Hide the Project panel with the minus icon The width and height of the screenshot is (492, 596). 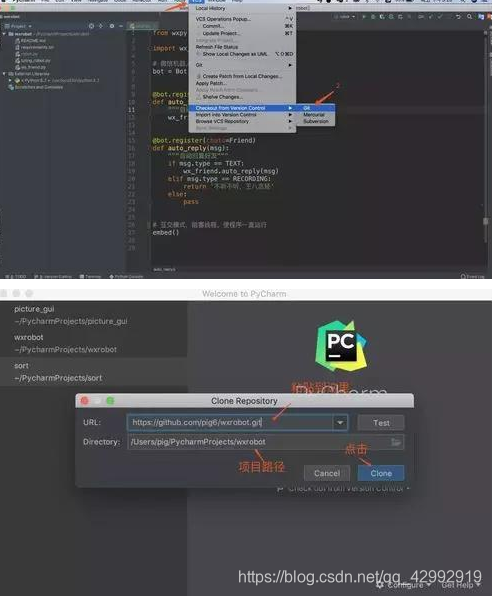pos(121,26)
